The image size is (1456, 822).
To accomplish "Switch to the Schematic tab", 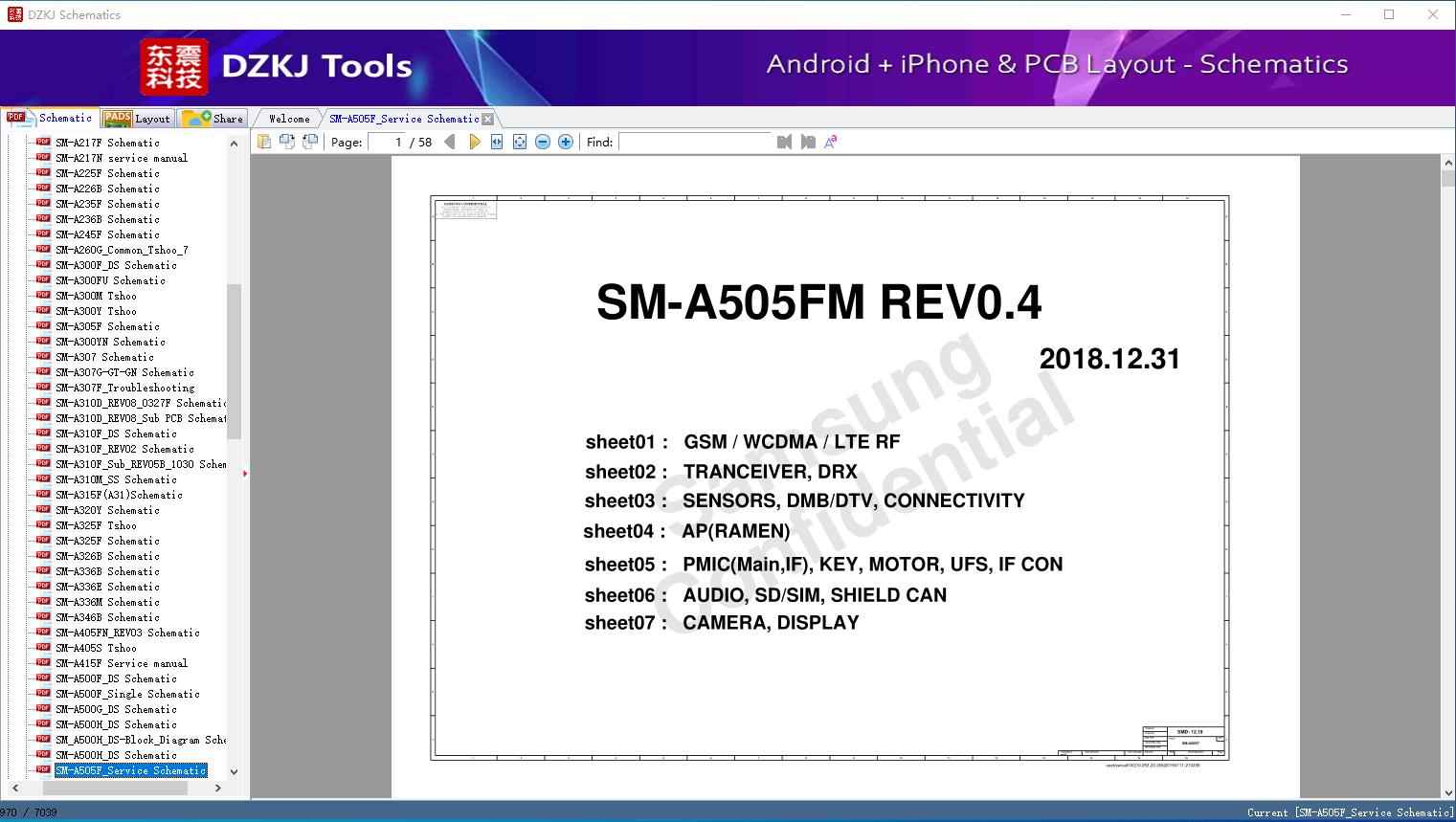I will coord(50,118).
